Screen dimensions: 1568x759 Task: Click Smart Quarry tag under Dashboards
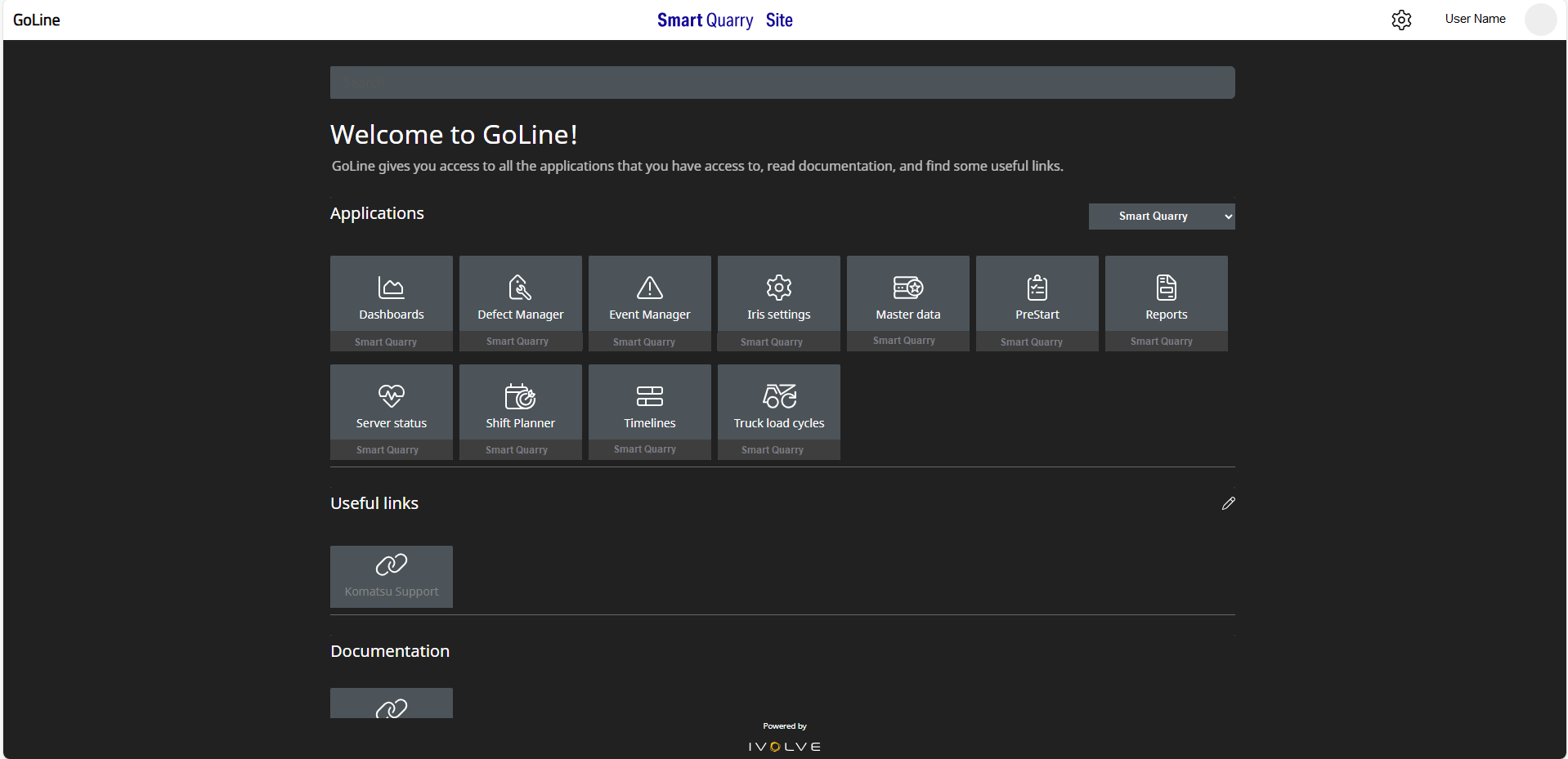pos(386,342)
